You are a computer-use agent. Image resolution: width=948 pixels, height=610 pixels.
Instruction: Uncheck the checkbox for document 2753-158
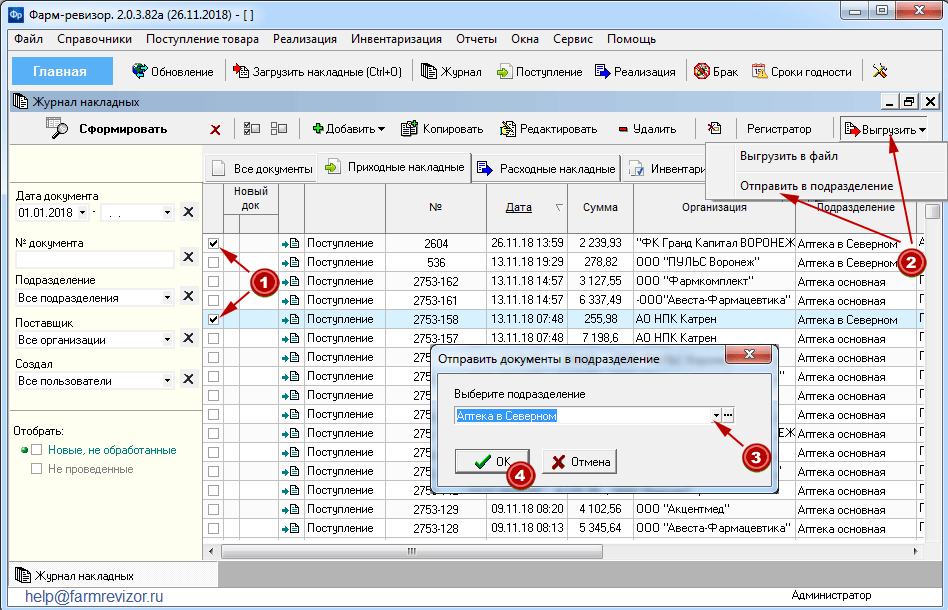pyautogui.click(x=213, y=319)
